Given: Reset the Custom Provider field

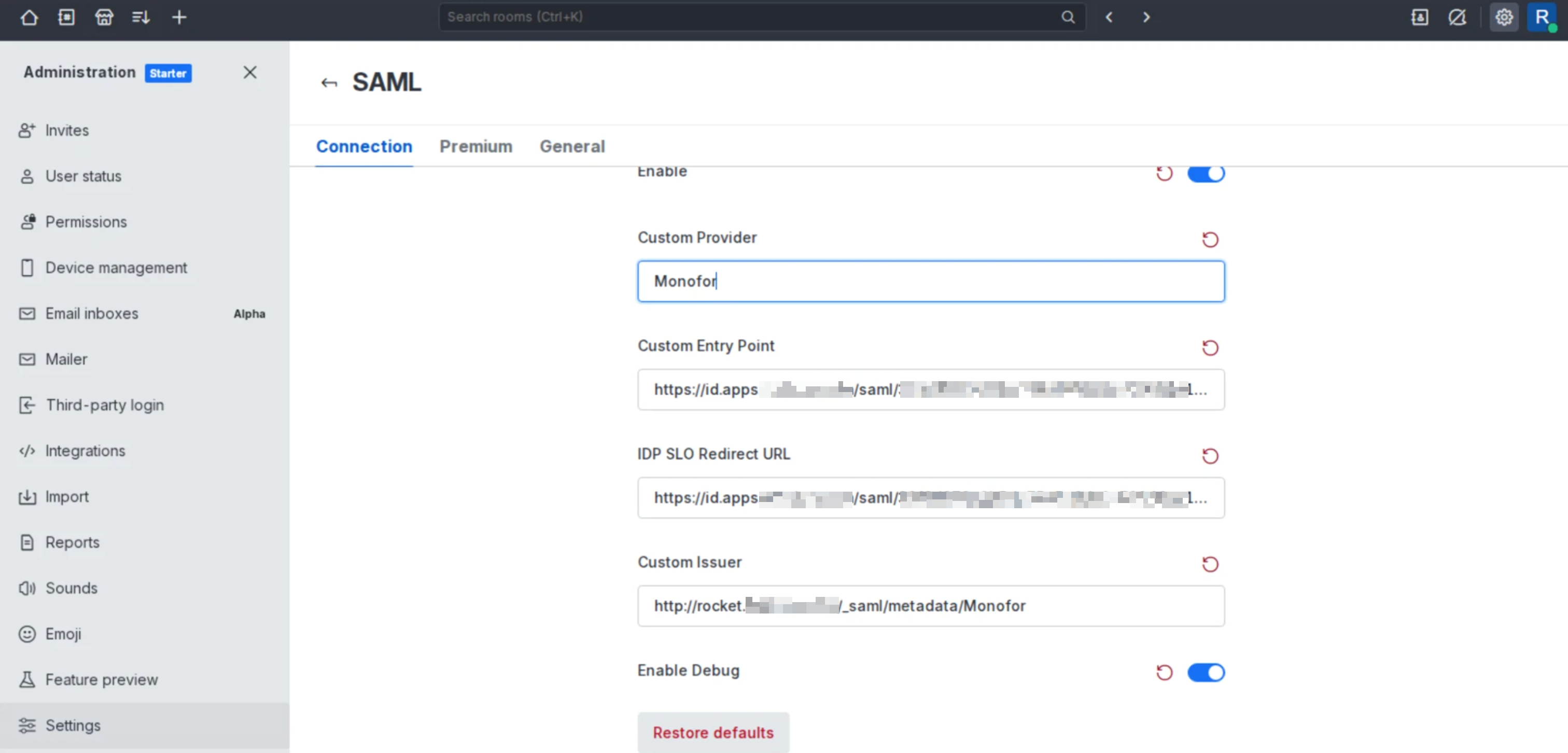Looking at the screenshot, I should coord(1210,239).
